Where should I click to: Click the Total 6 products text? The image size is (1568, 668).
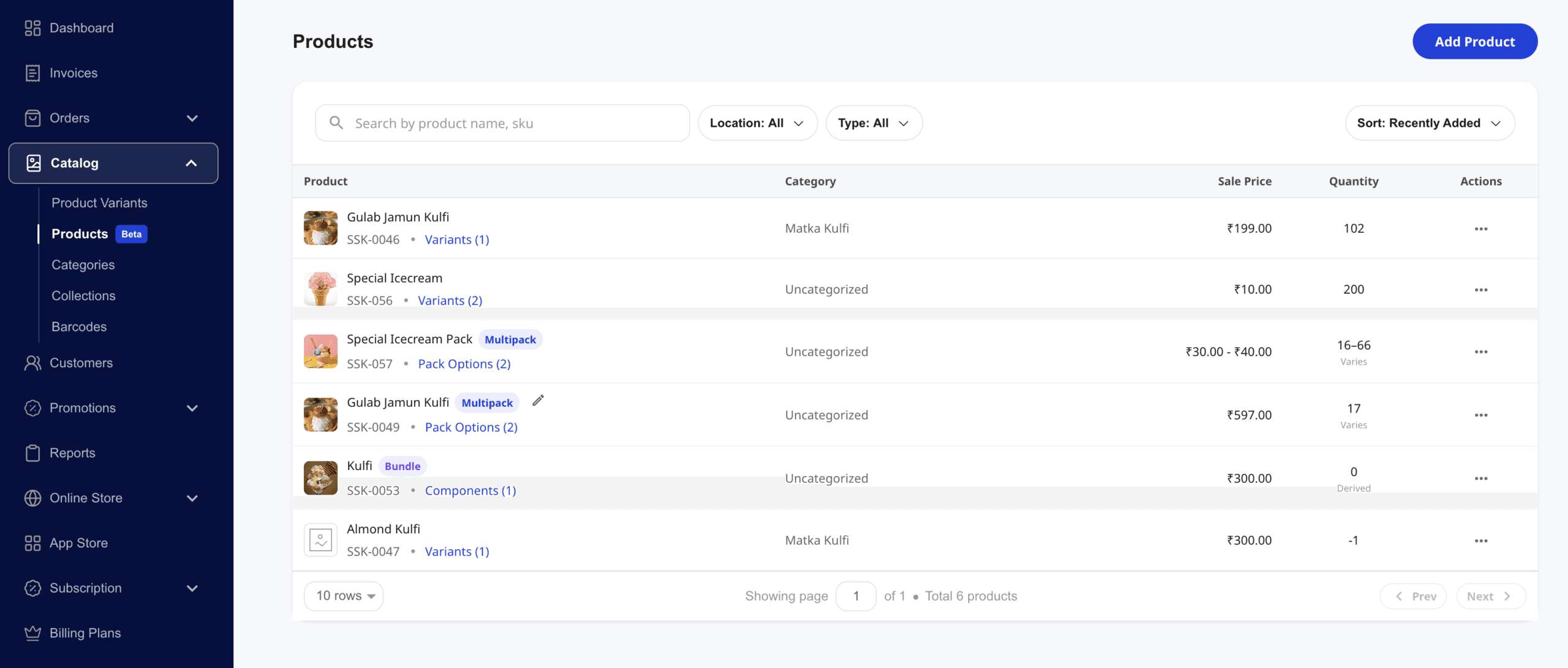pyautogui.click(x=971, y=596)
